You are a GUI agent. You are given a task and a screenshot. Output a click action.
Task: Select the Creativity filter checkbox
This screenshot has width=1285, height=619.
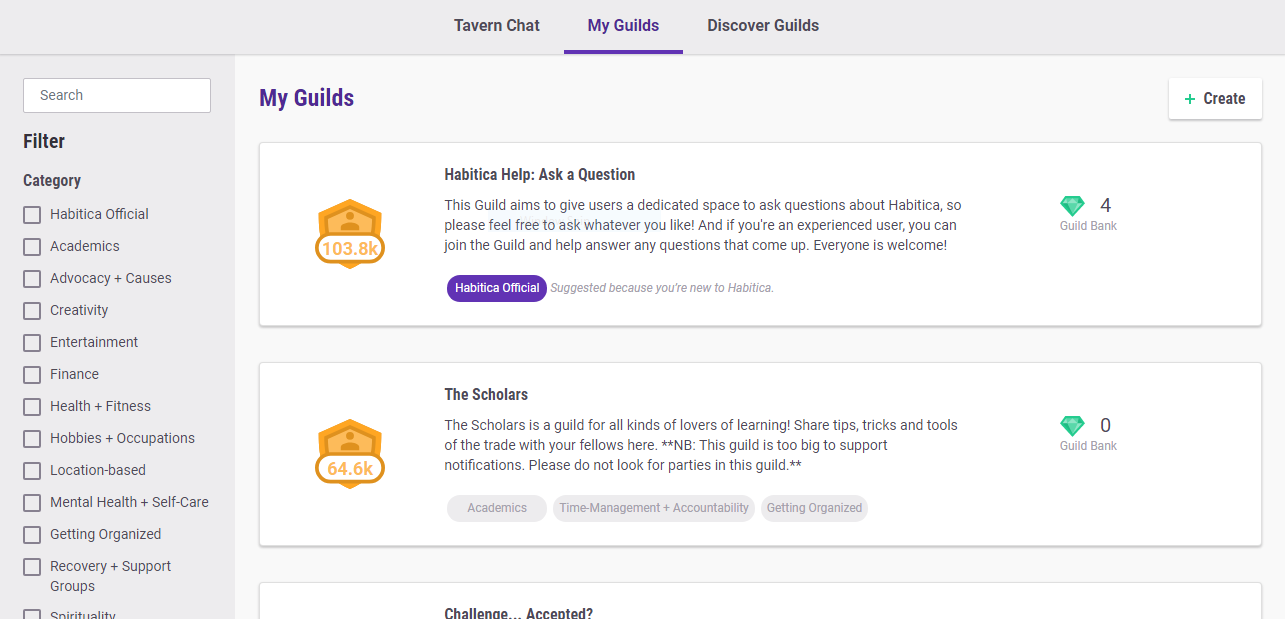32,311
